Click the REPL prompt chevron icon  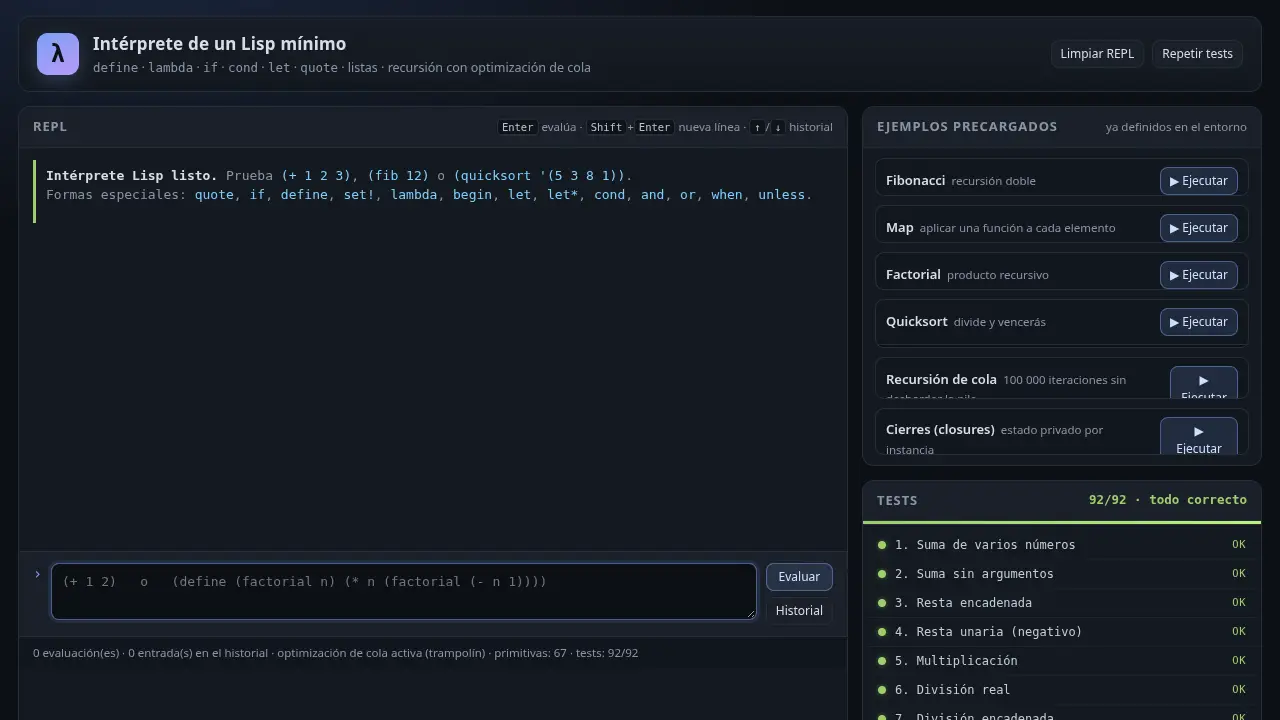click(x=38, y=574)
